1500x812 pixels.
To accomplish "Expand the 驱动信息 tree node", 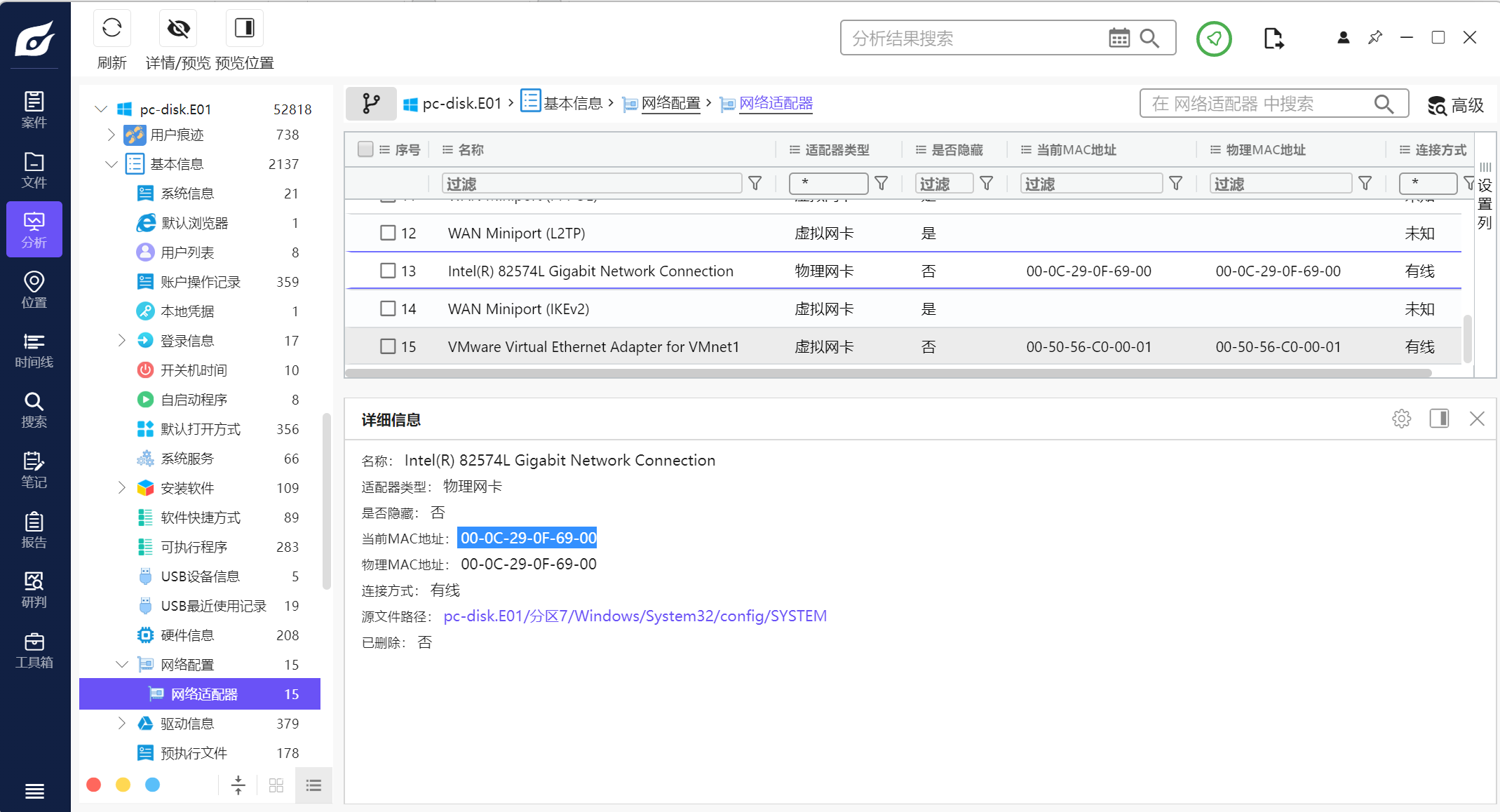I will [x=121, y=724].
